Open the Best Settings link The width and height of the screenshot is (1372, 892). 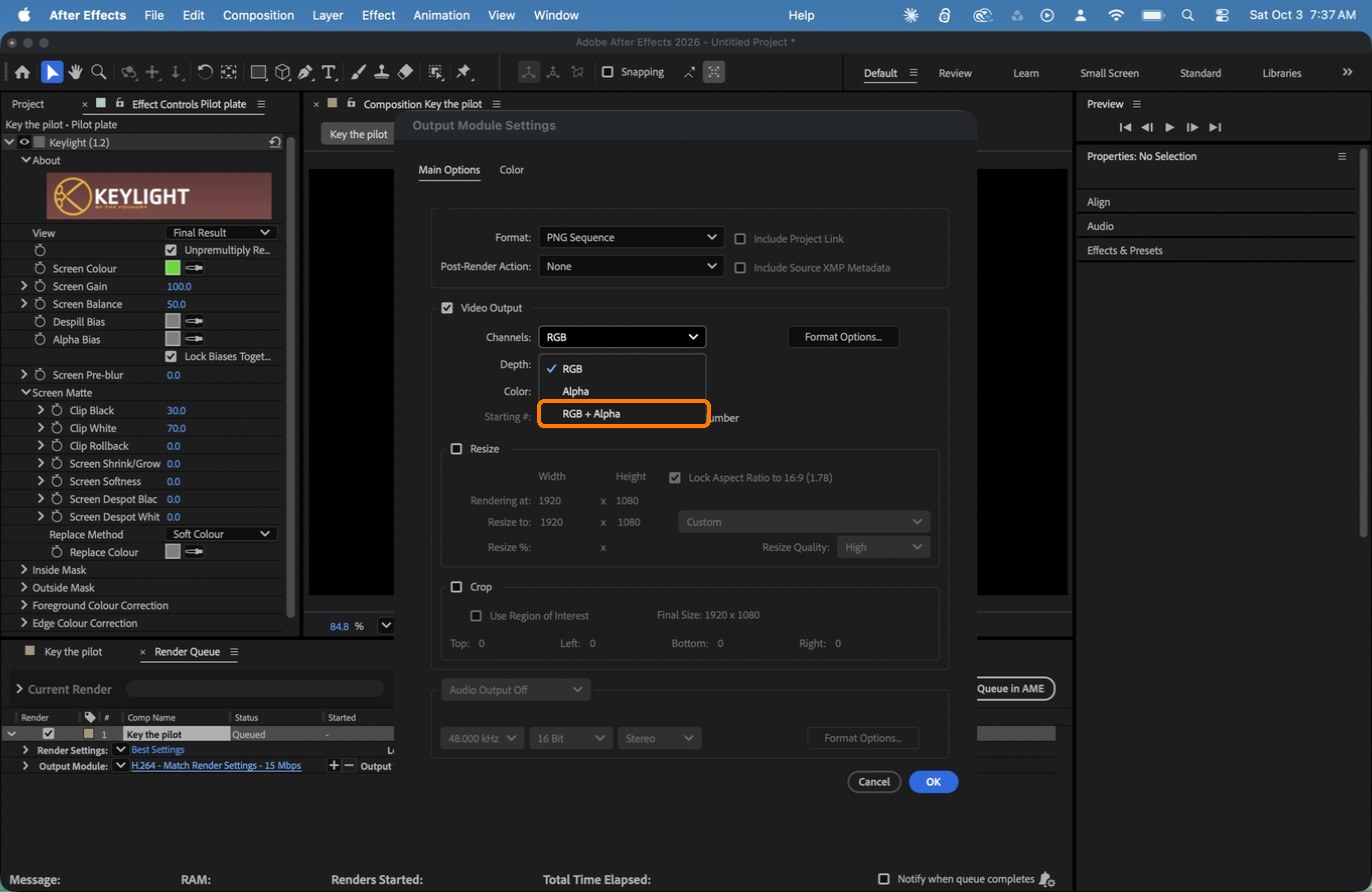158,750
